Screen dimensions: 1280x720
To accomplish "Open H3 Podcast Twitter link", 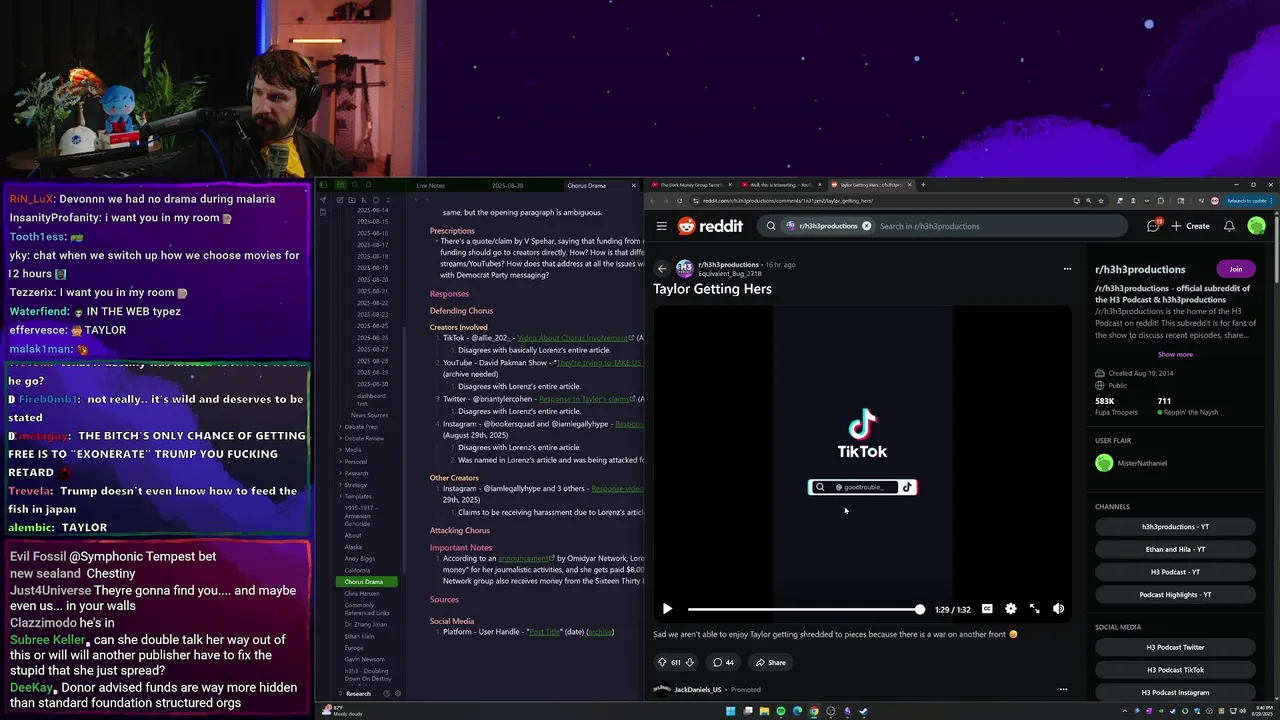I will pos(1175,647).
